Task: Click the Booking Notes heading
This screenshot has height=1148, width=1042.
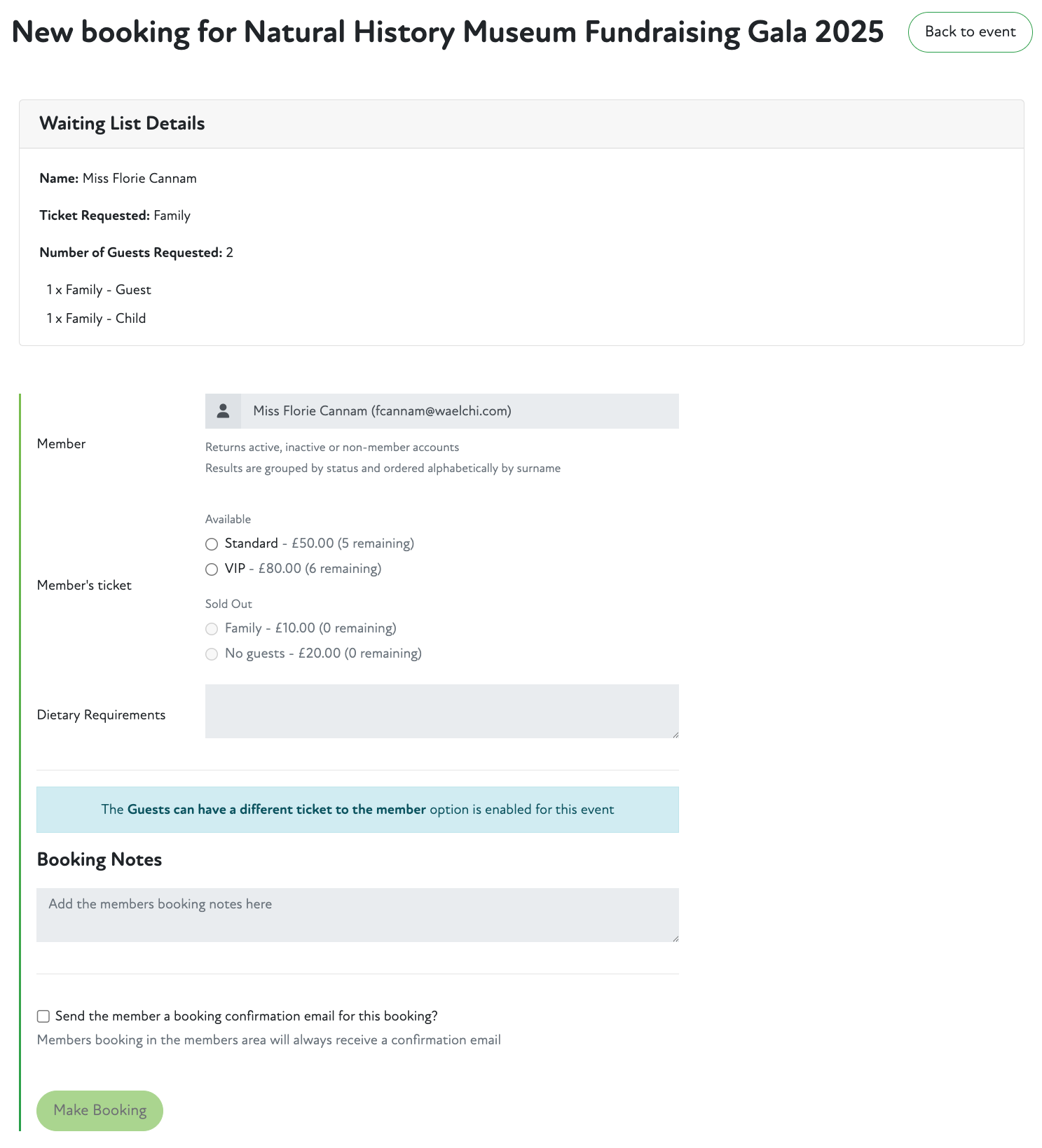Action: tap(100, 859)
